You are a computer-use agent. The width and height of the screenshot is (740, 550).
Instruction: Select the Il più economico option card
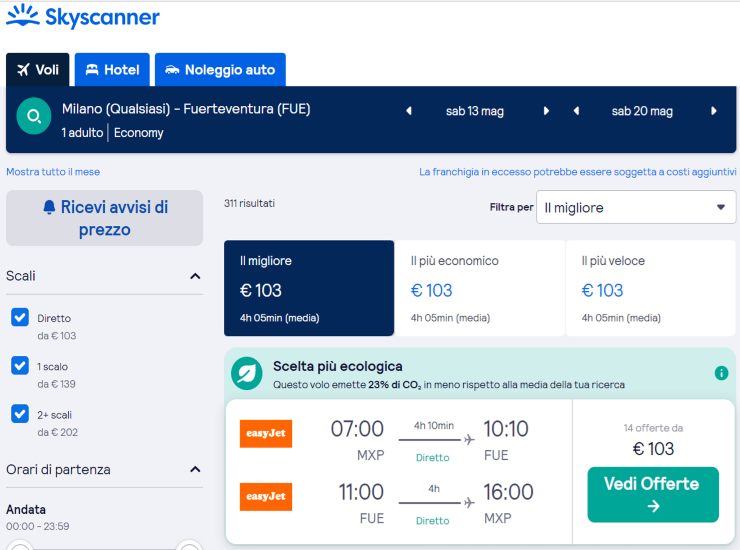pos(479,288)
